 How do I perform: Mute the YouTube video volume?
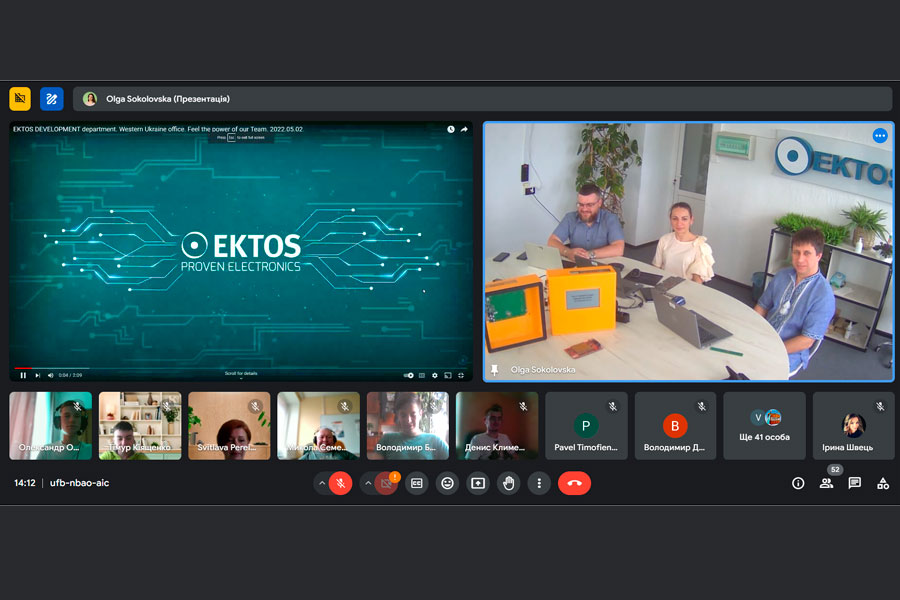(x=51, y=376)
